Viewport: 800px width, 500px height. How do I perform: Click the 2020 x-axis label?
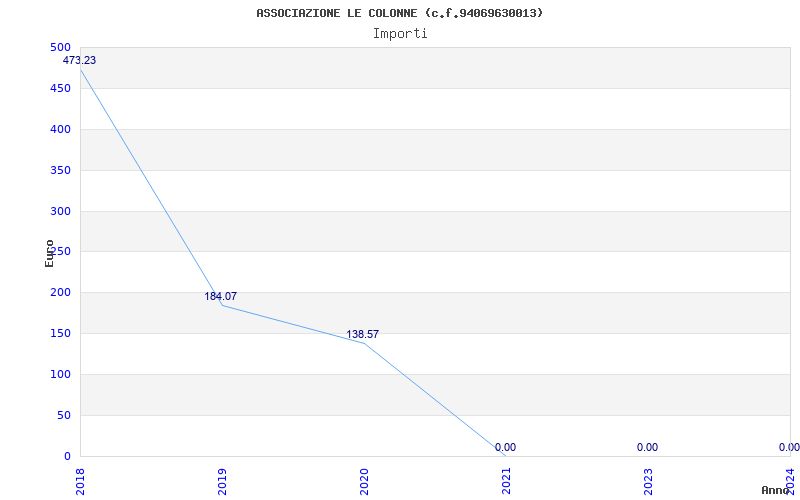tap(364, 482)
